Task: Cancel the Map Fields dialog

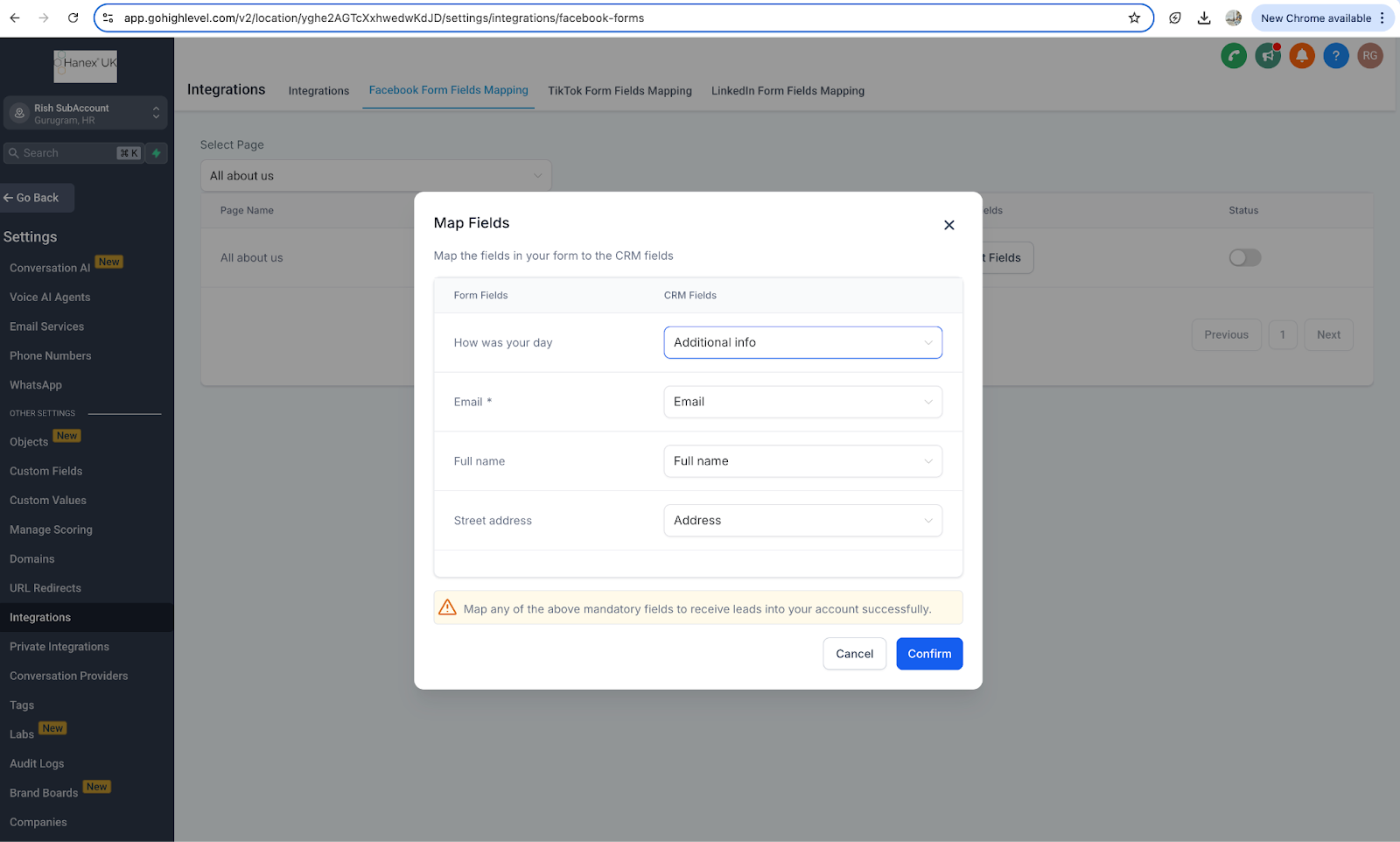Action: (x=855, y=654)
